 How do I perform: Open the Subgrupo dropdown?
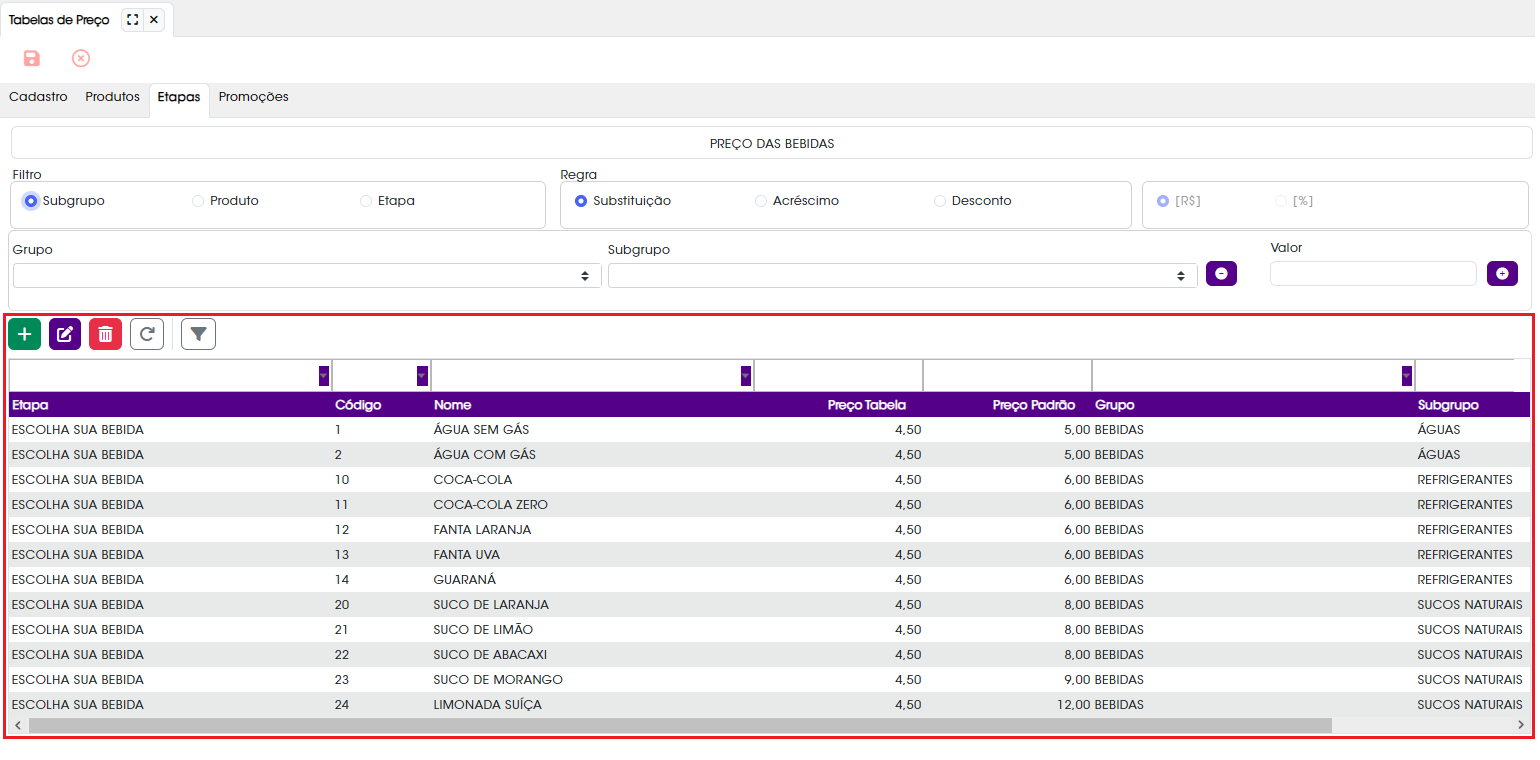tap(902, 276)
